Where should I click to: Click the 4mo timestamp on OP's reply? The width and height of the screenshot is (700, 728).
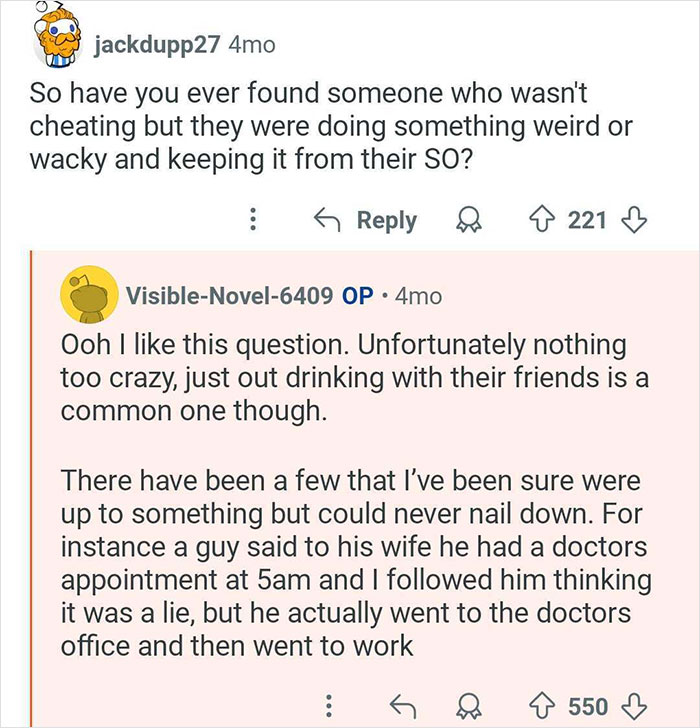click(419, 296)
